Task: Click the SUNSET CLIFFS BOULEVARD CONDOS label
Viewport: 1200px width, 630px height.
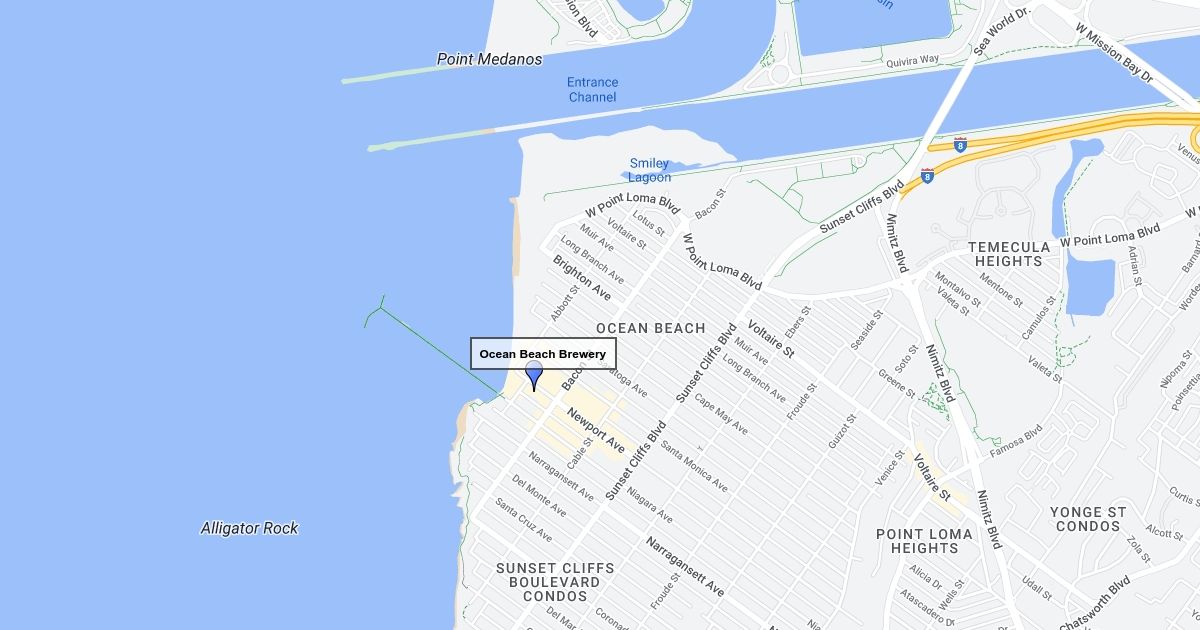Action: 555,582
